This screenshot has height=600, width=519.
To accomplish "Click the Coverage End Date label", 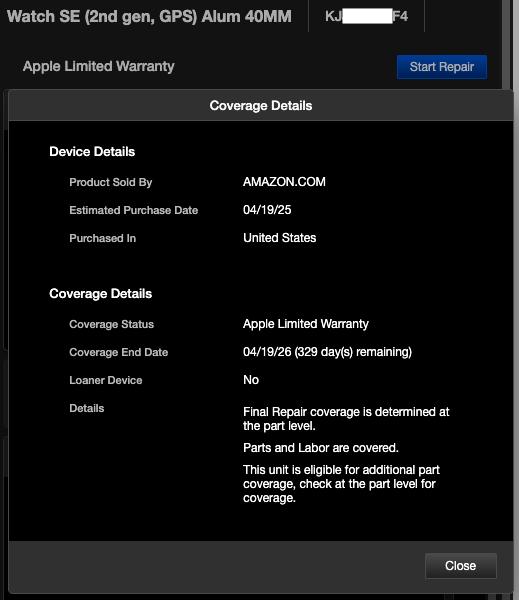I will (x=119, y=352).
